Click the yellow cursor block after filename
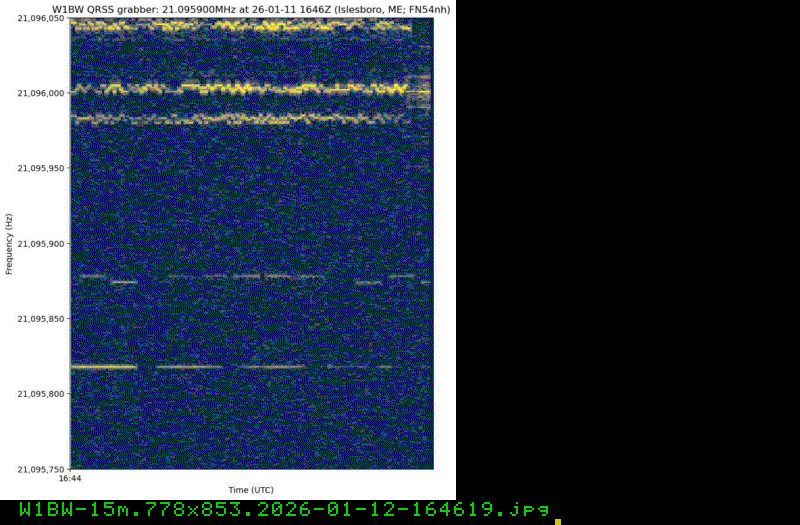Viewport: 800px width, 525px height. pos(558,521)
